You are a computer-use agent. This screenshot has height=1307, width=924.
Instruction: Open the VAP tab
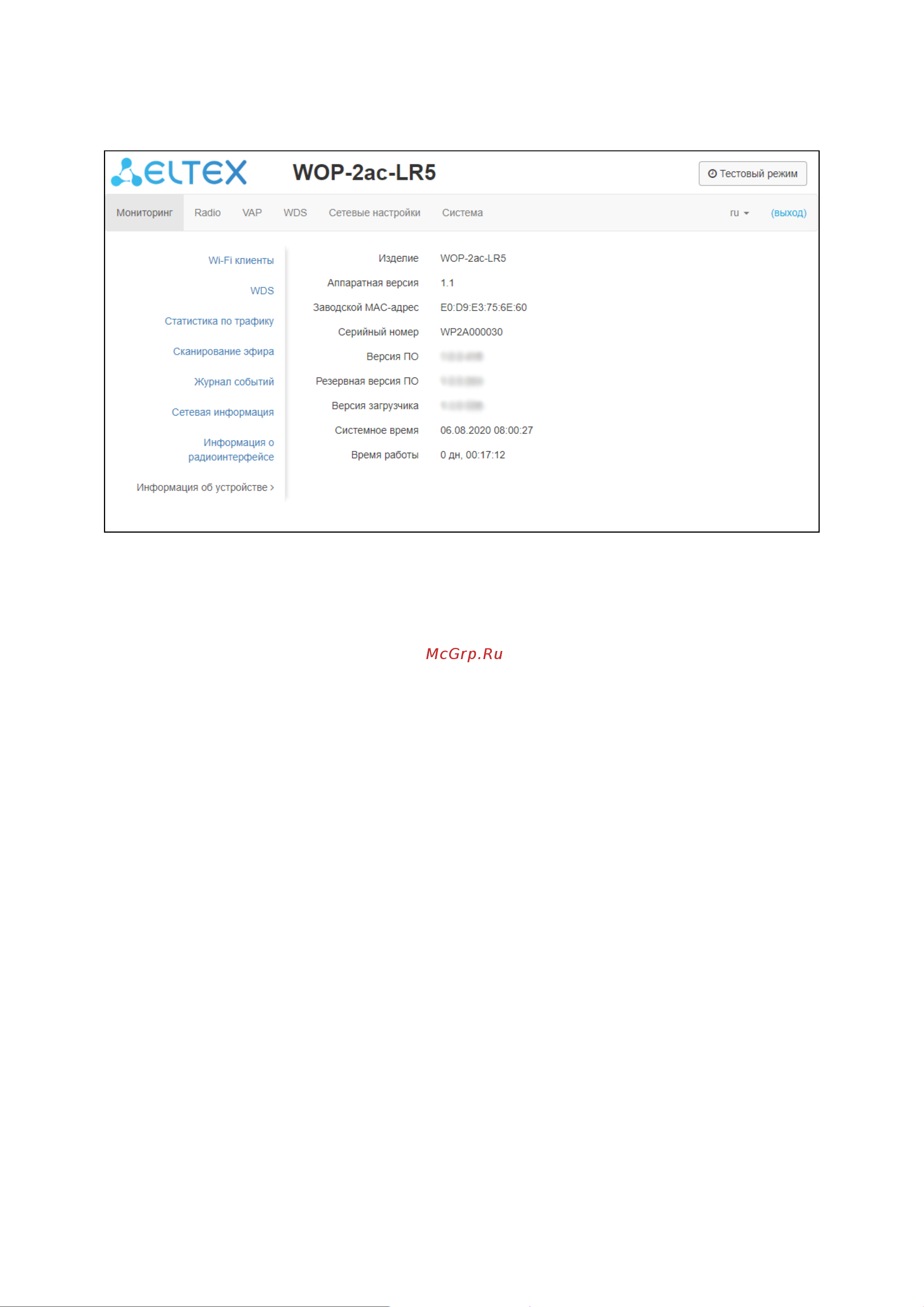pos(252,213)
